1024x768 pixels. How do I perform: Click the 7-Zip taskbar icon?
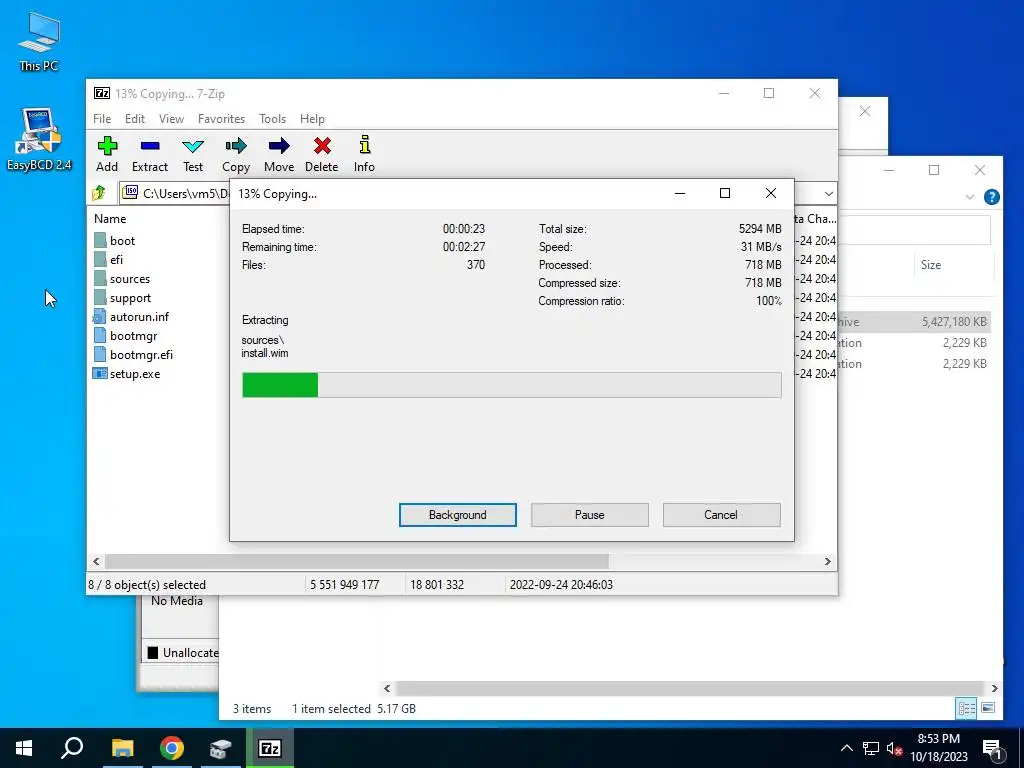270,748
